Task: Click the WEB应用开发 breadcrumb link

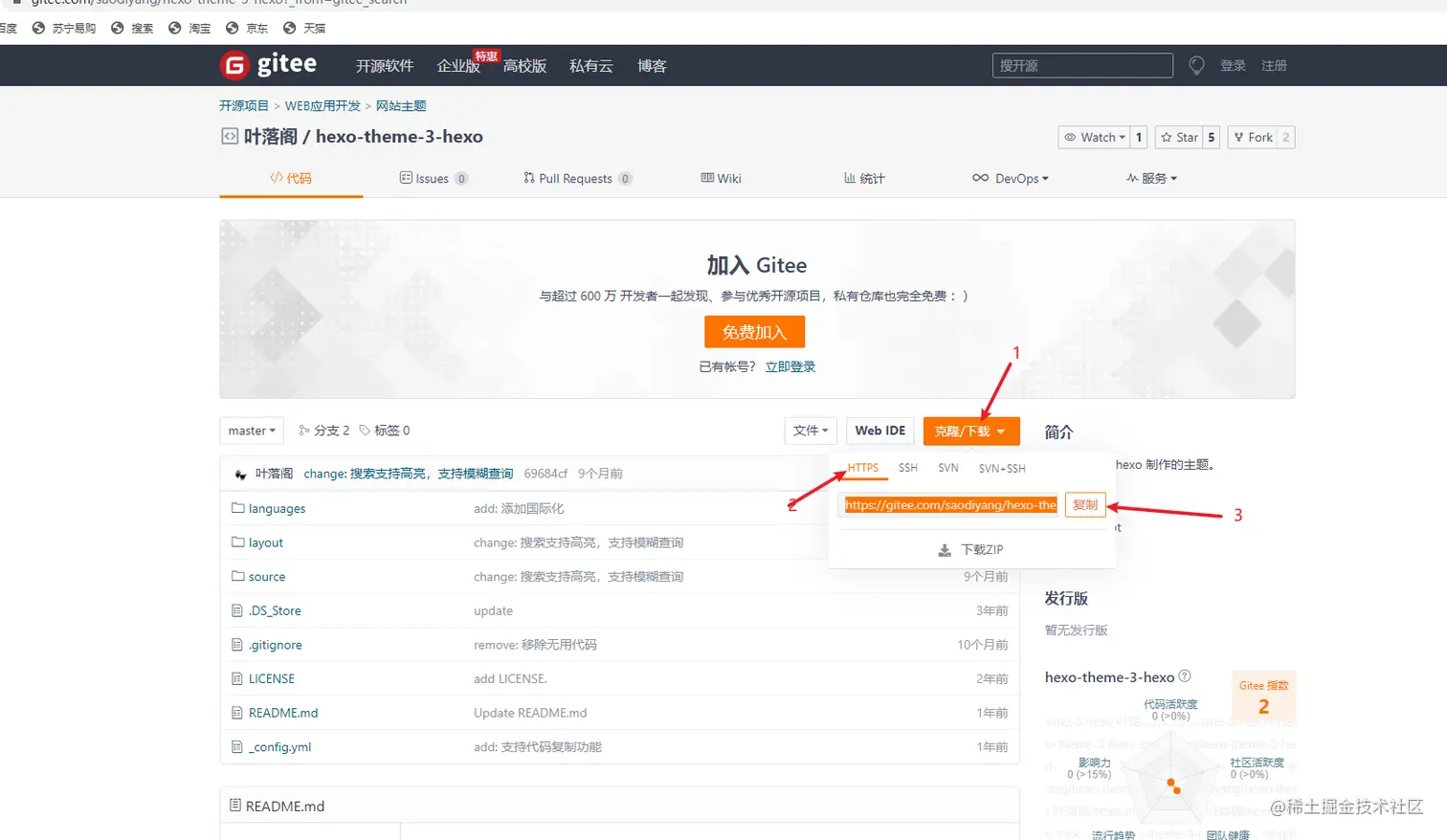Action: pyautogui.click(x=323, y=105)
